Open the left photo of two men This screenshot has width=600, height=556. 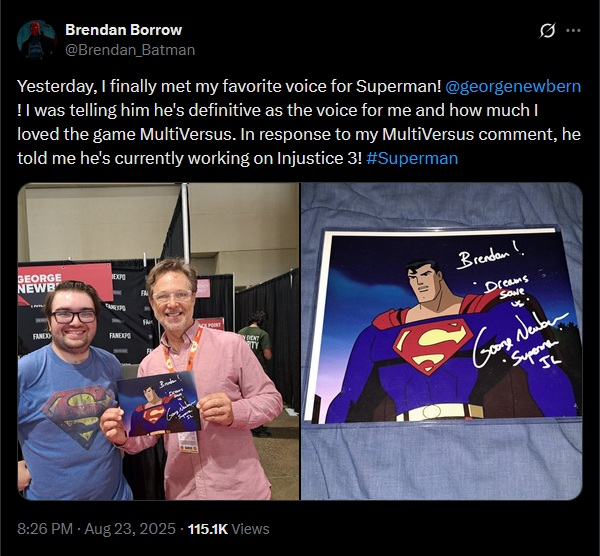click(158, 341)
